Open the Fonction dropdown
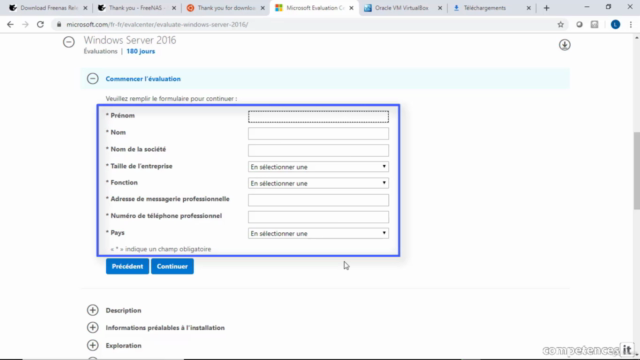Screen dimensions: 640x360 click(318, 183)
